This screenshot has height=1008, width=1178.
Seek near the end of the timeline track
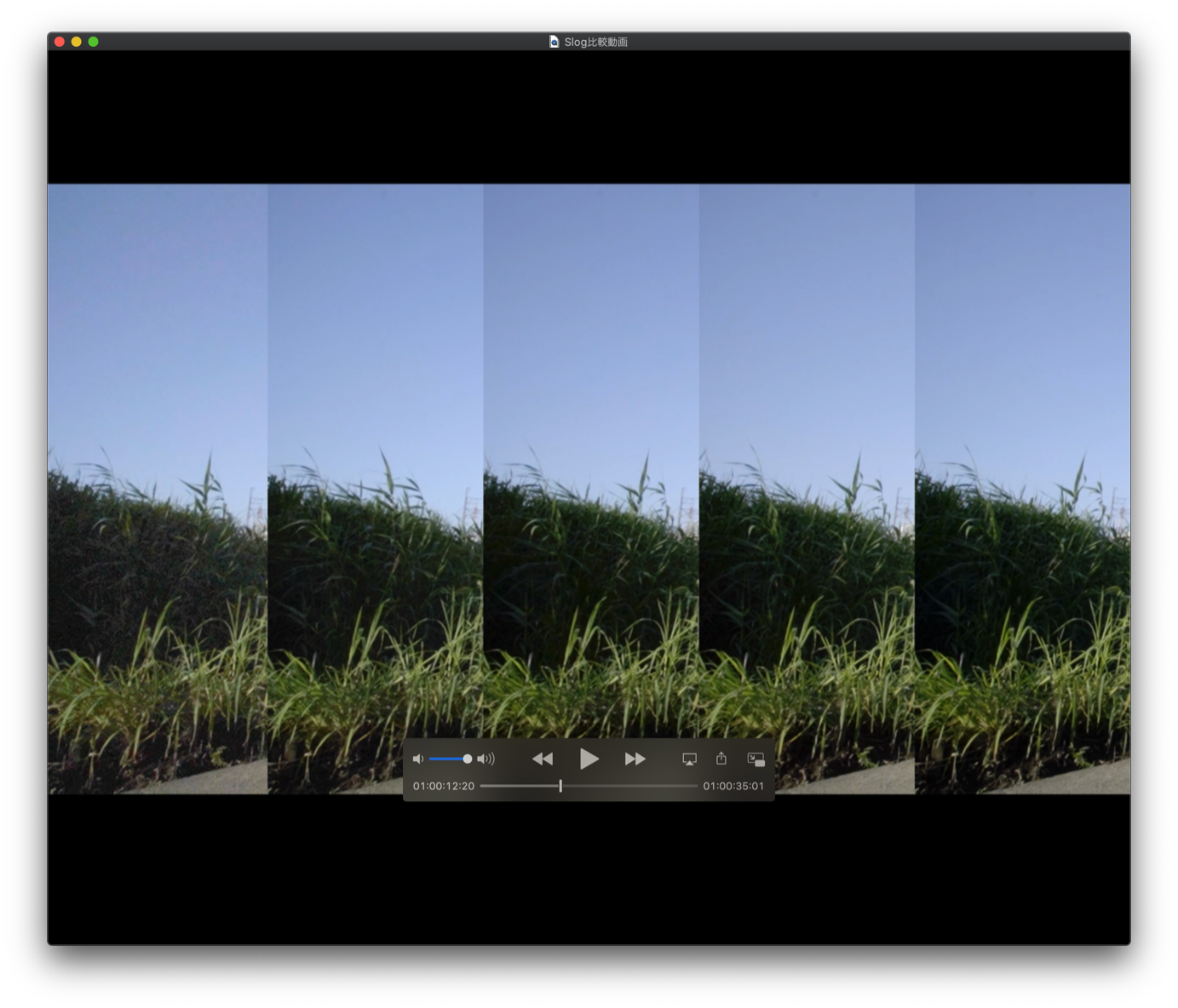point(690,786)
